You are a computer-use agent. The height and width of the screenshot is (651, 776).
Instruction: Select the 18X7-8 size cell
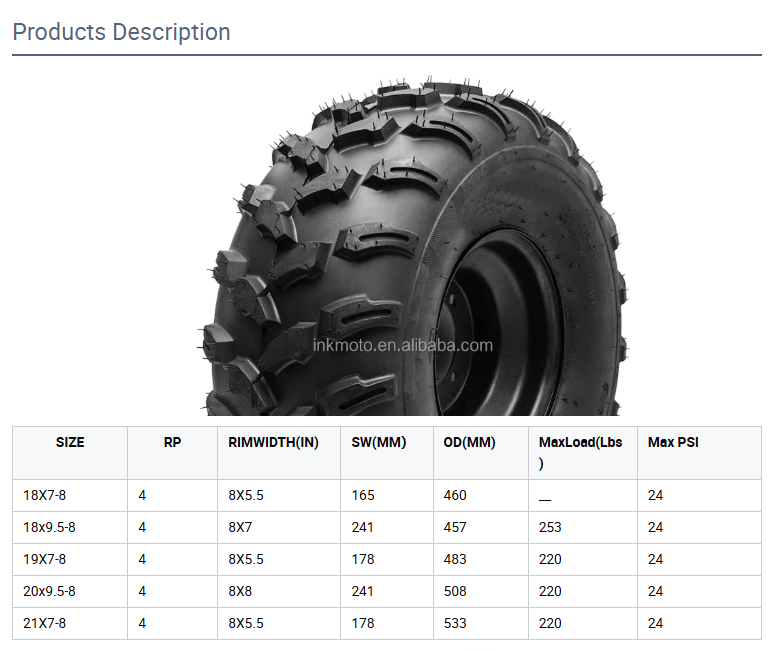click(x=45, y=495)
